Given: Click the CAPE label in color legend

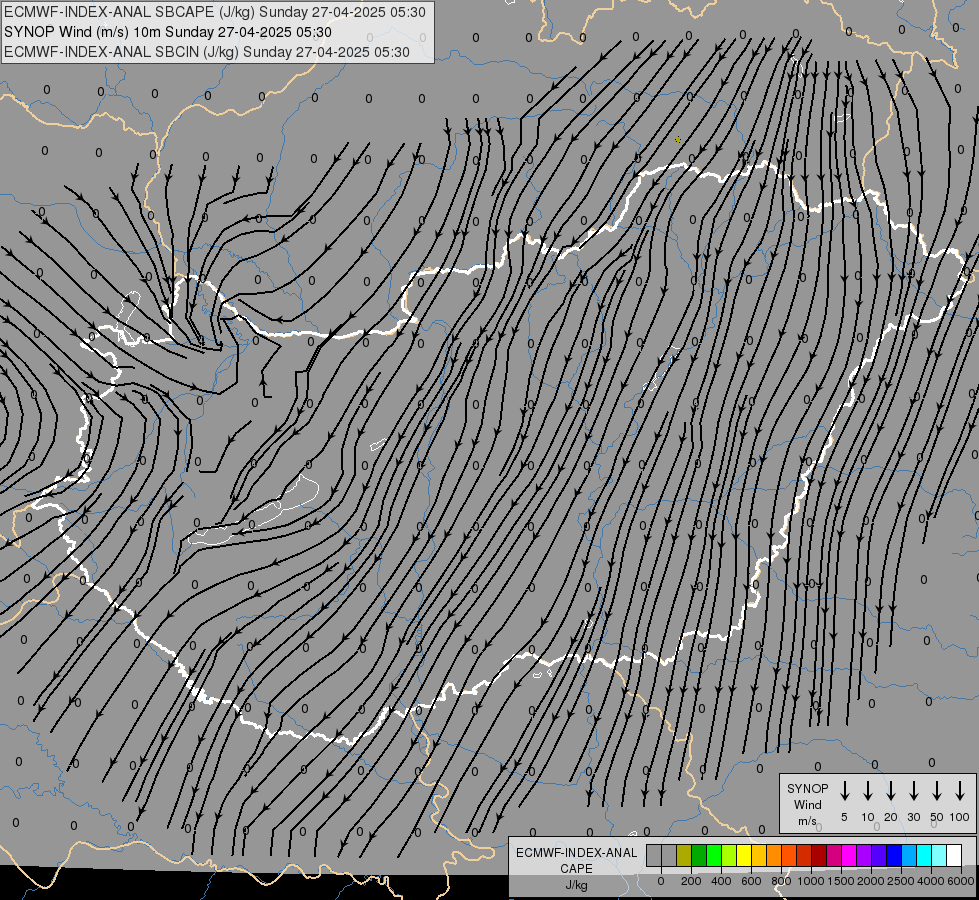Looking at the screenshot, I should [576, 869].
